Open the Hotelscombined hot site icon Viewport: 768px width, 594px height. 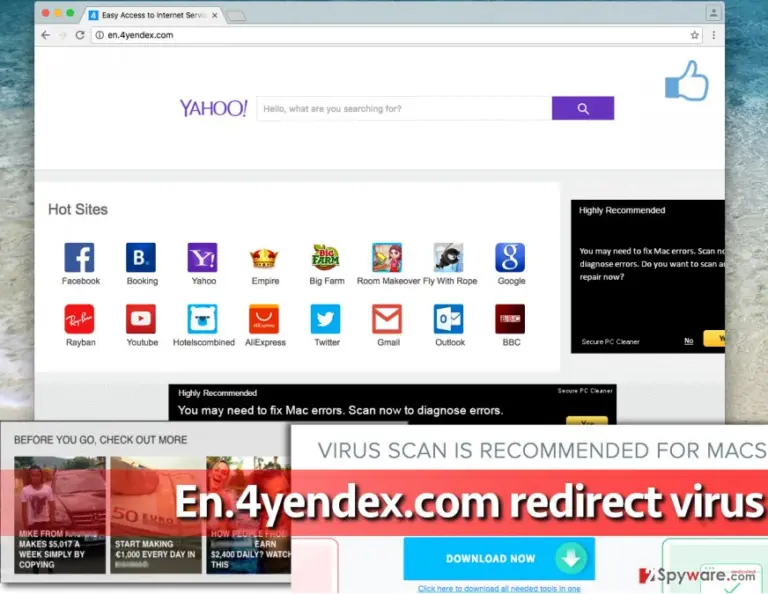coord(202,319)
